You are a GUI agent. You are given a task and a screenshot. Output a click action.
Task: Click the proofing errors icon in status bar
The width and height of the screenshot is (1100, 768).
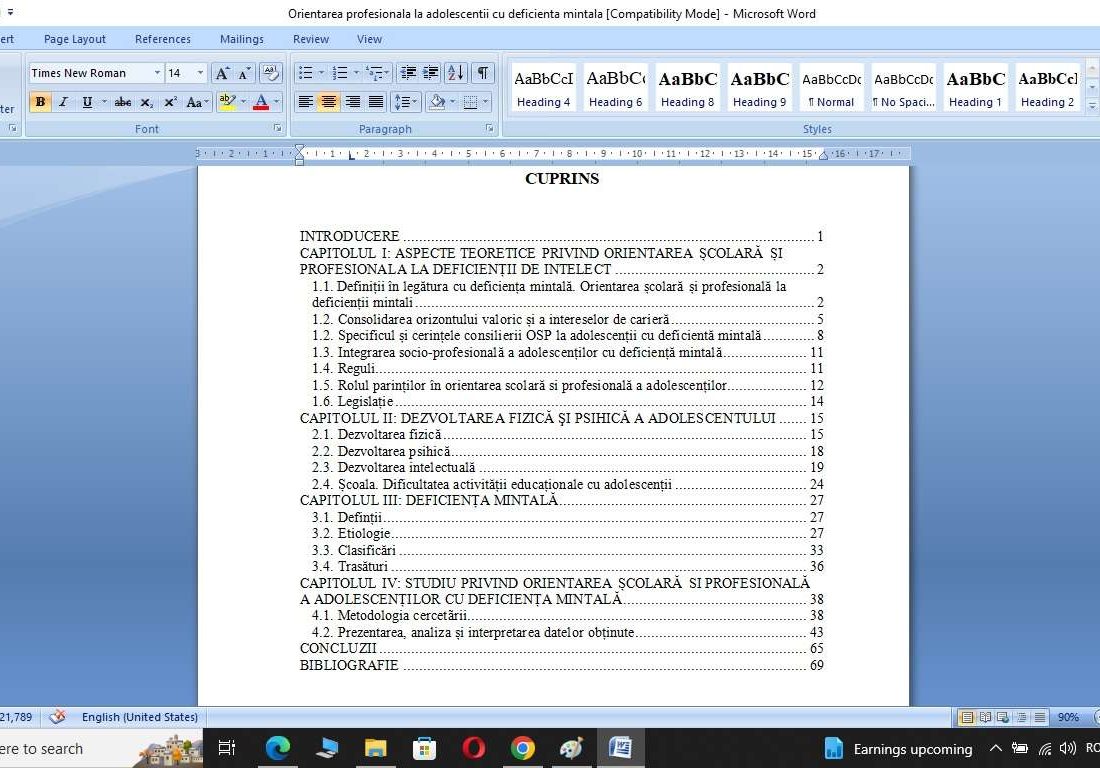pyautogui.click(x=57, y=717)
